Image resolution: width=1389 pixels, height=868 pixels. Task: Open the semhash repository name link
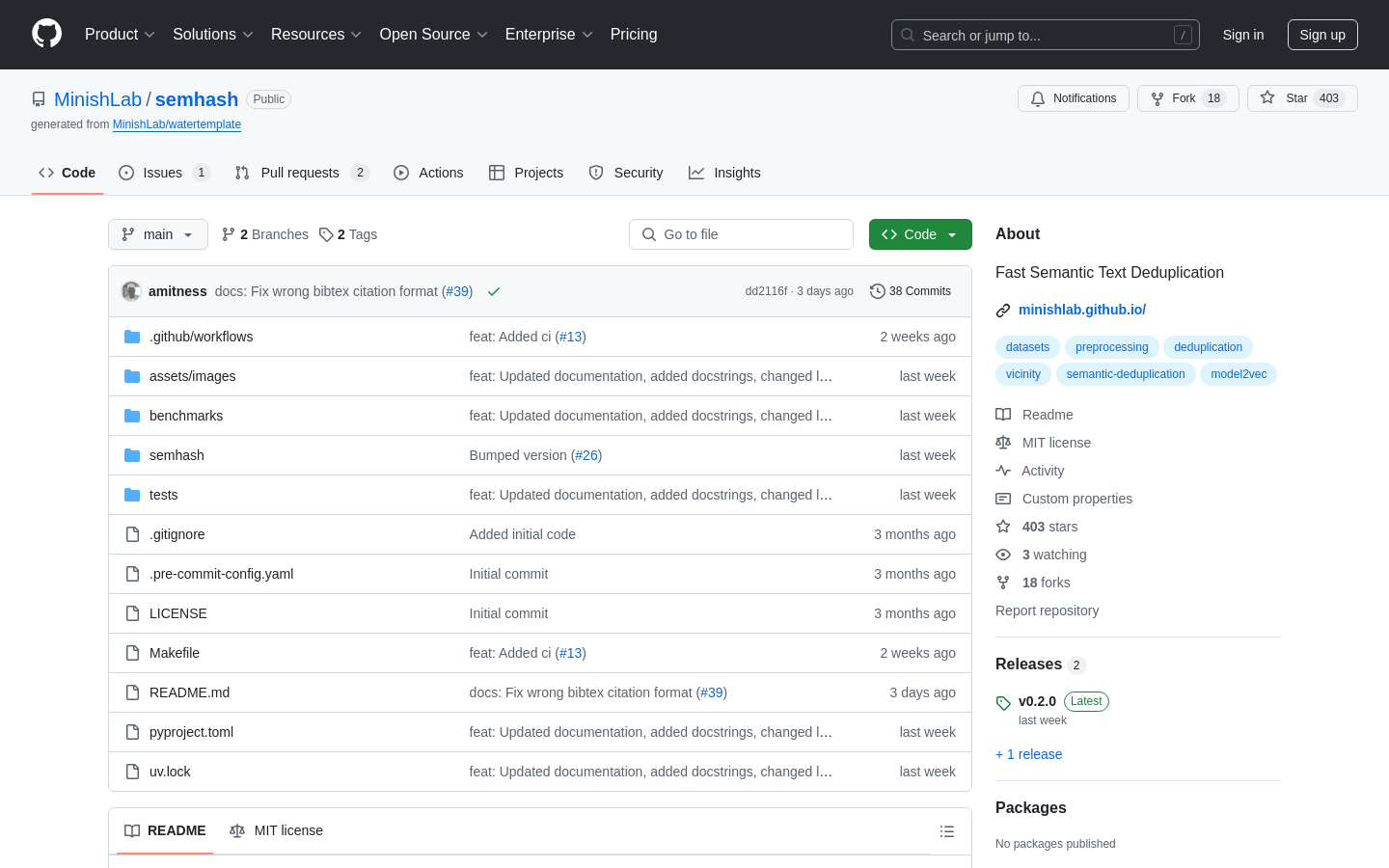(x=197, y=99)
